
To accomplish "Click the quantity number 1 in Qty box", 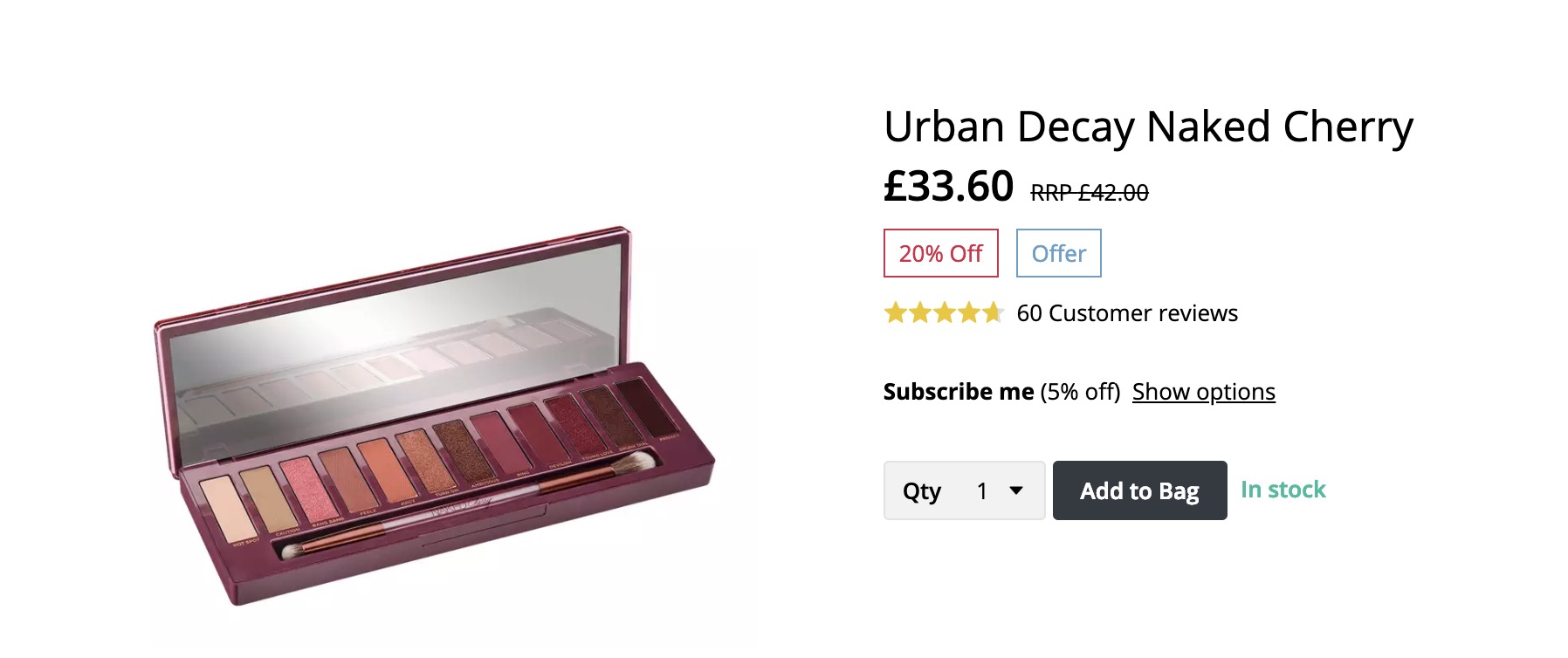I will [x=982, y=491].
